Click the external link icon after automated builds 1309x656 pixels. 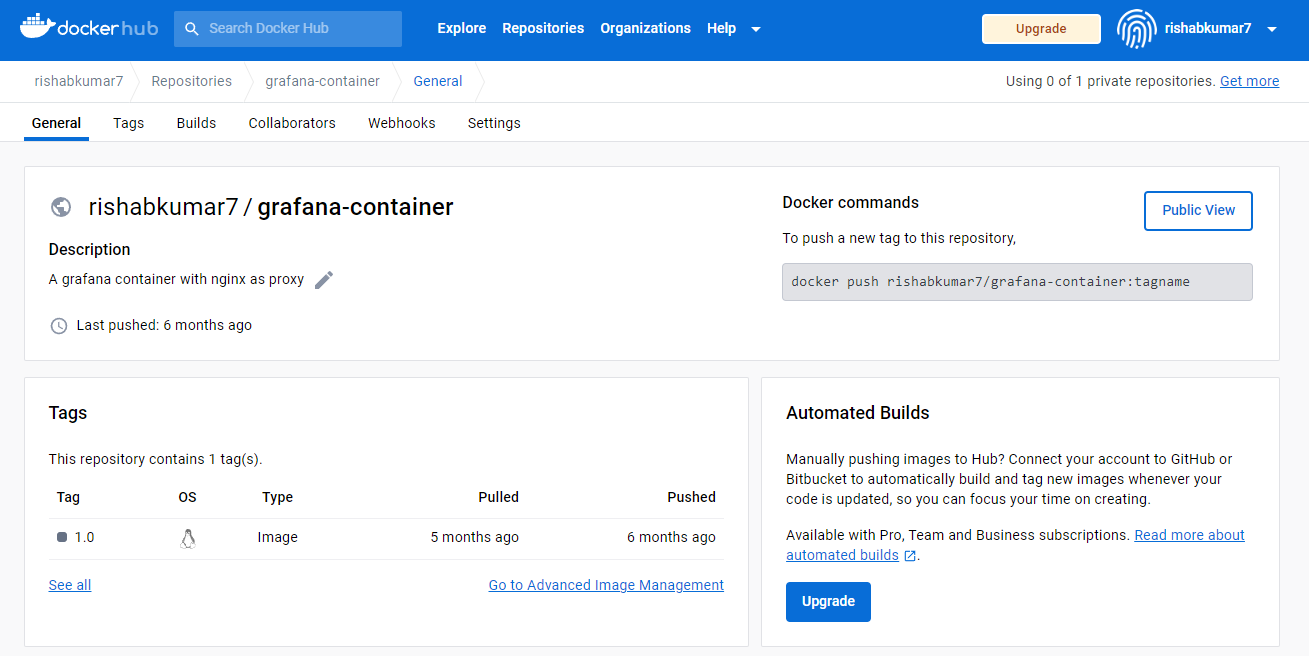tap(910, 556)
